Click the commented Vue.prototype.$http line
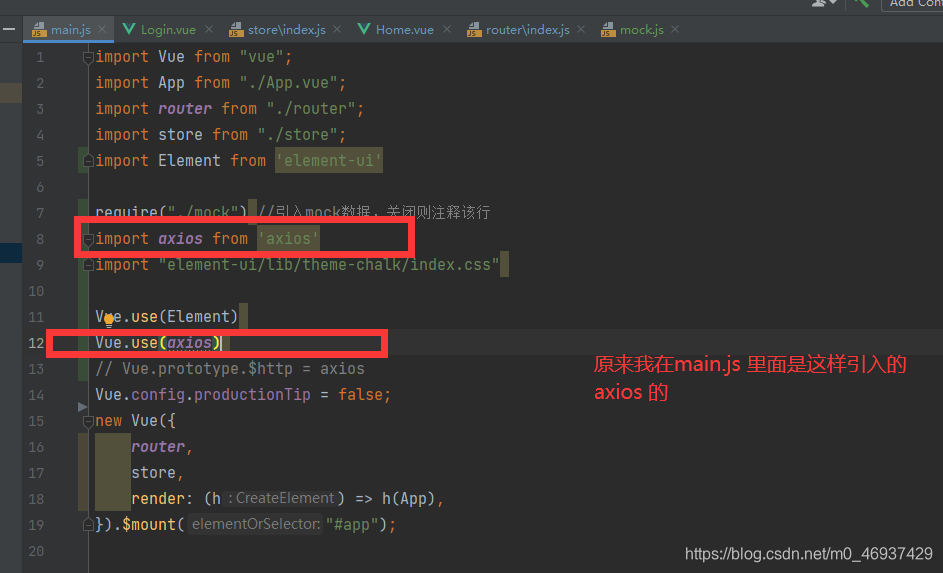The width and height of the screenshot is (943, 573). (x=230, y=369)
